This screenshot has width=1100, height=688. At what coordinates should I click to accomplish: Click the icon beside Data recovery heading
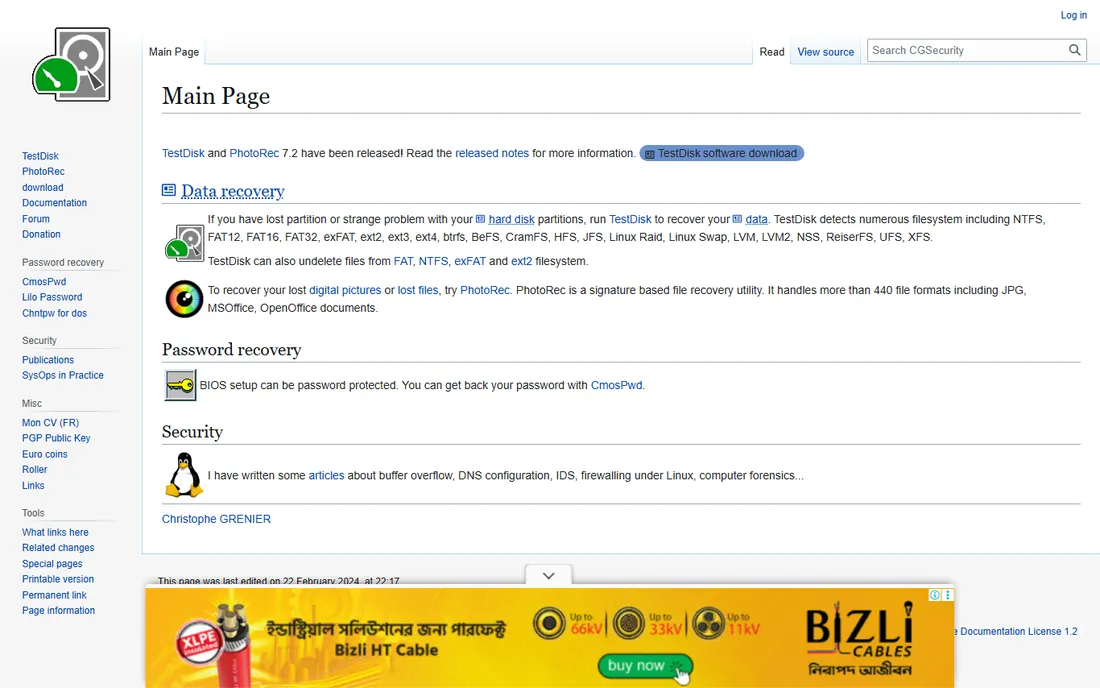click(169, 190)
